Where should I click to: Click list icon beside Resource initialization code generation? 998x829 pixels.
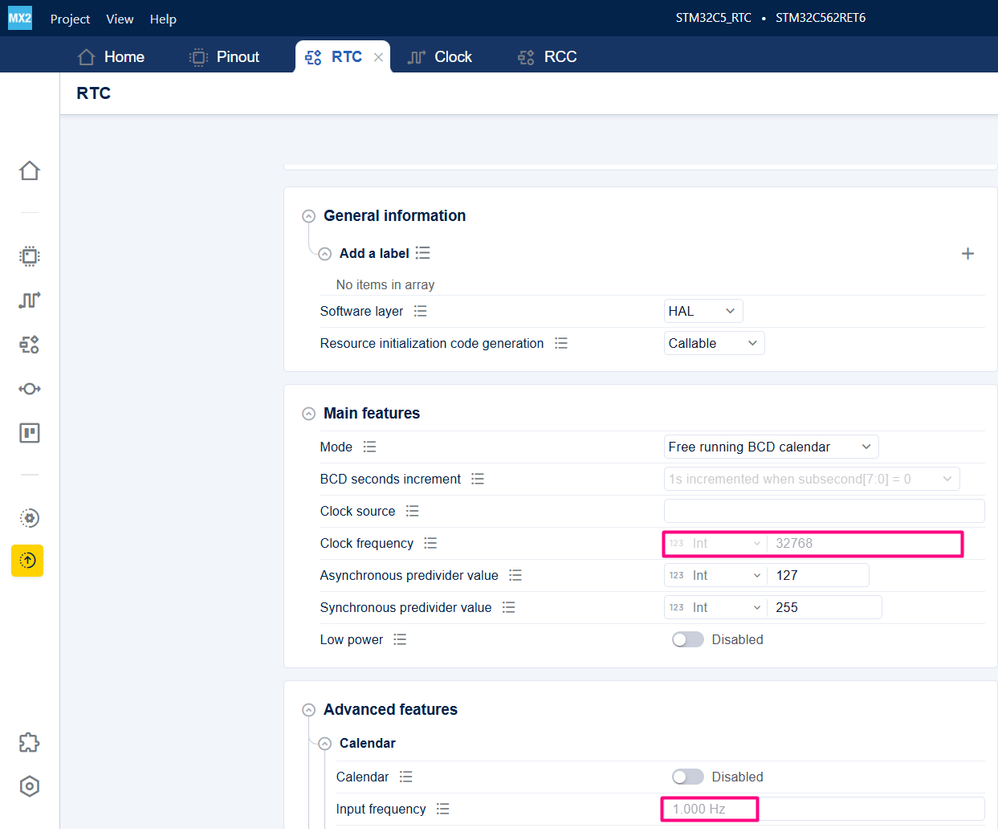tap(561, 344)
